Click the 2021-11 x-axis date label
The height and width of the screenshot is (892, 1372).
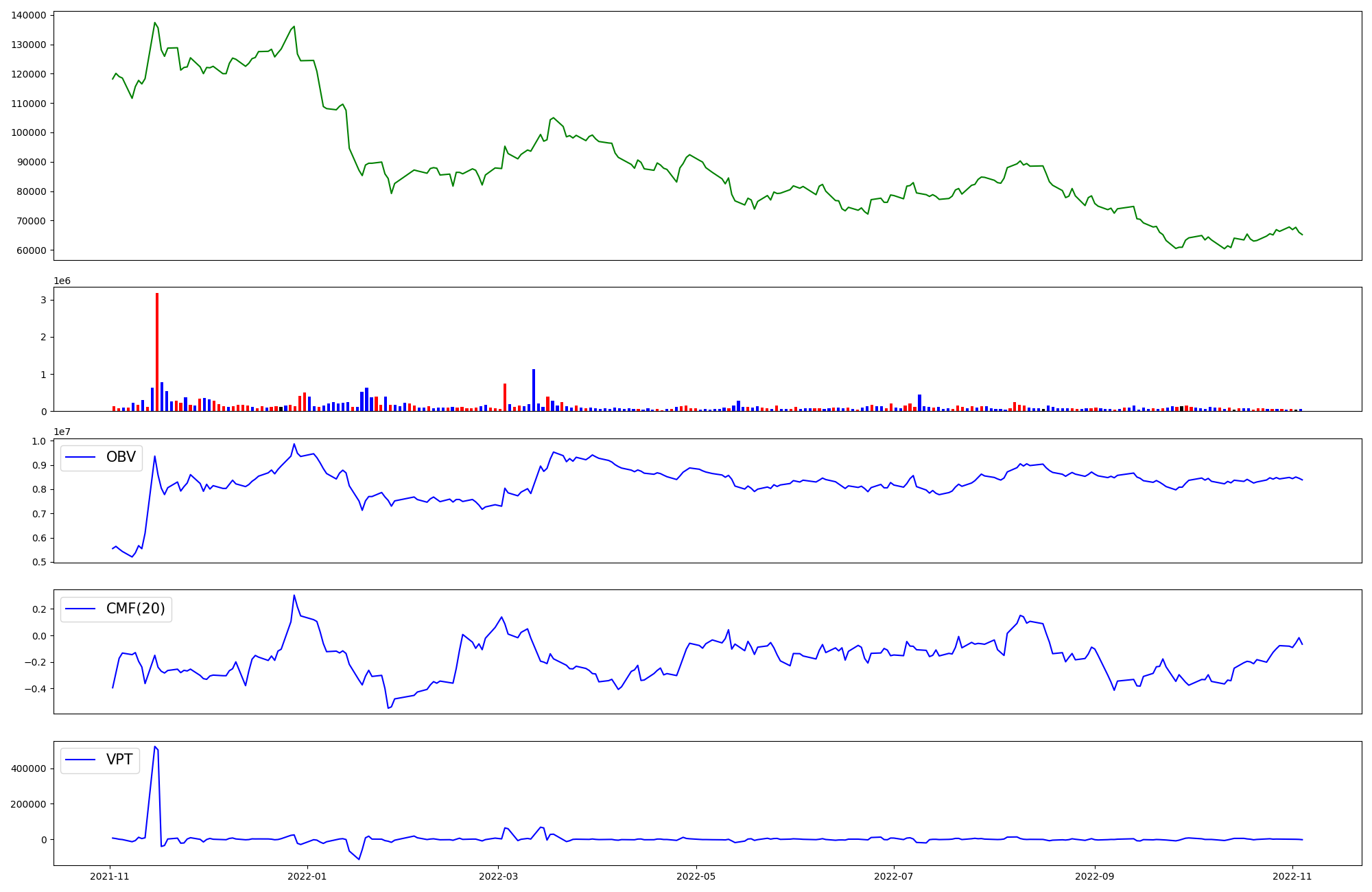pos(110,876)
